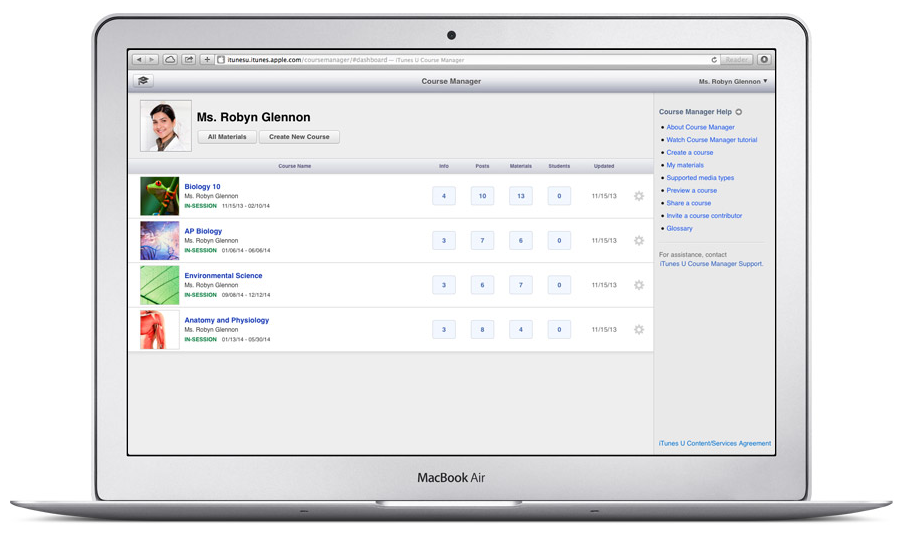Click Environmental Science Posts count 6
921x534 pixels.
click(x=482, y=286)
